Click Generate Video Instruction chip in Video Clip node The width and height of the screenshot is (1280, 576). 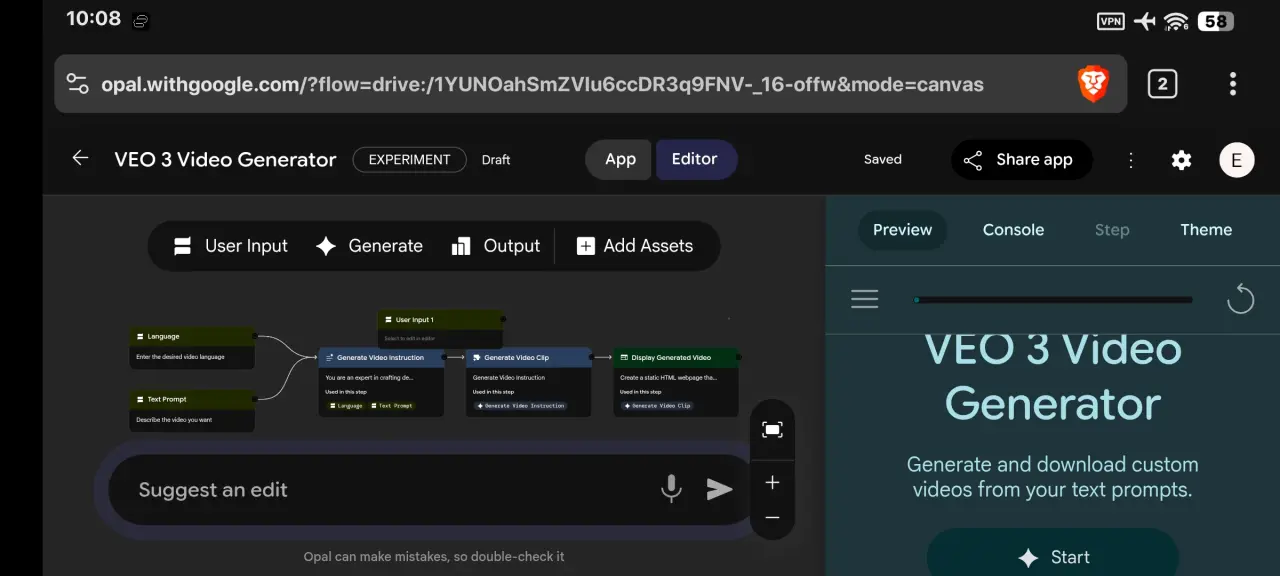tap(520, 406)
